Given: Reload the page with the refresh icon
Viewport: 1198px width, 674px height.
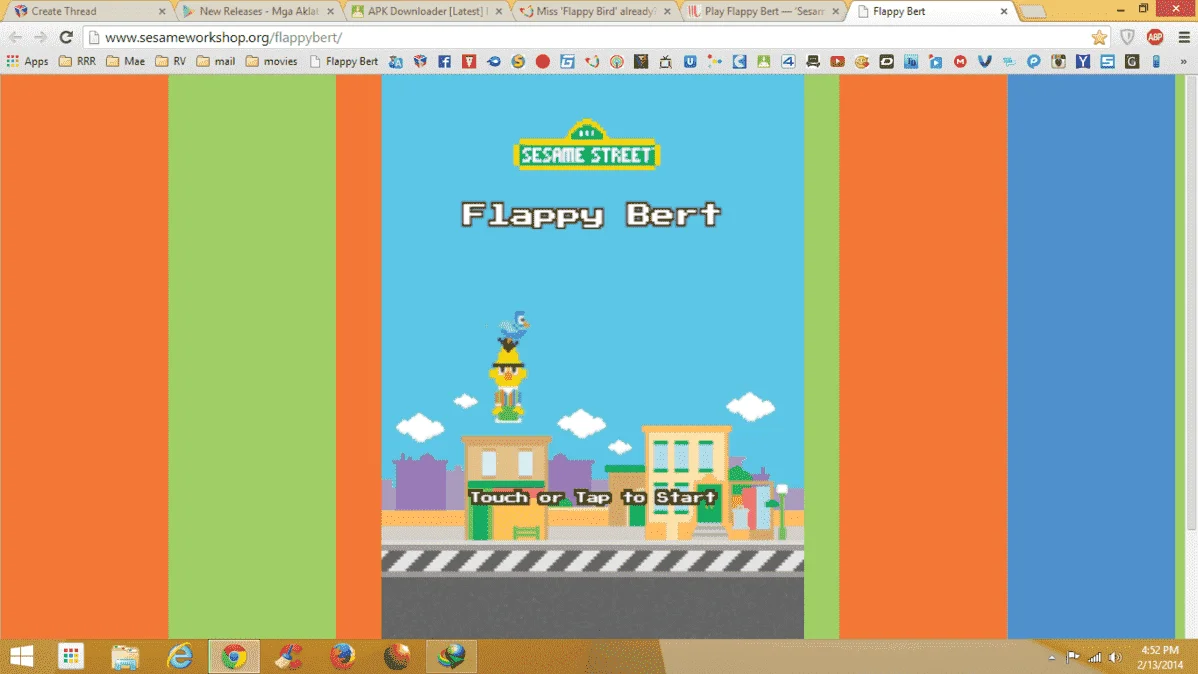Looking at the screenshot, I should click(66, 37).
